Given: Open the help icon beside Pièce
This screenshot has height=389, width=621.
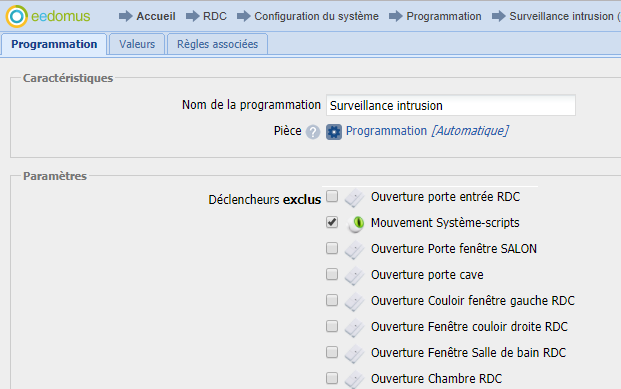Looking at the screenshot, I should click(313, 132).
